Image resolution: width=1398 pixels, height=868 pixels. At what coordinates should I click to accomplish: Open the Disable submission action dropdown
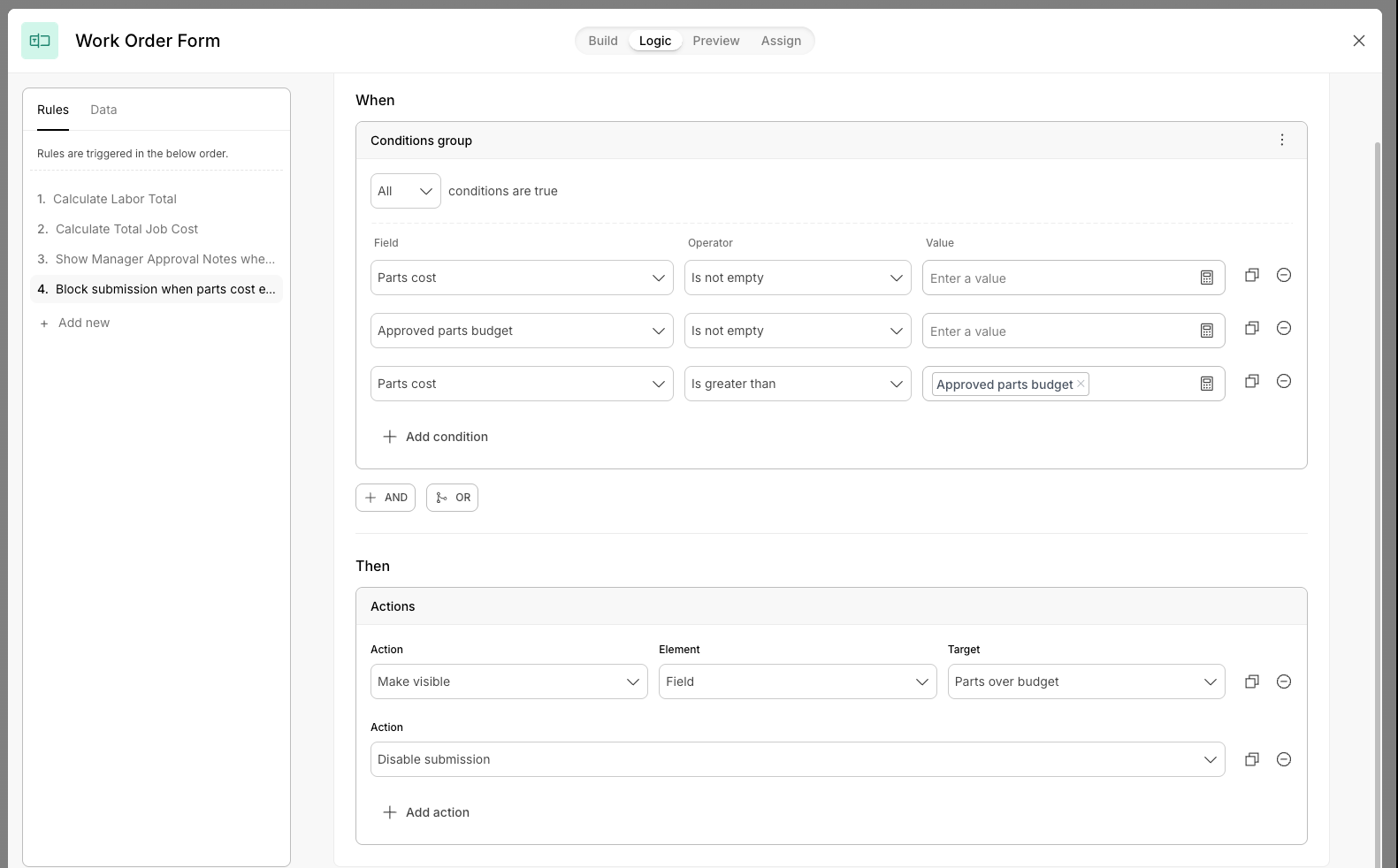798,759
